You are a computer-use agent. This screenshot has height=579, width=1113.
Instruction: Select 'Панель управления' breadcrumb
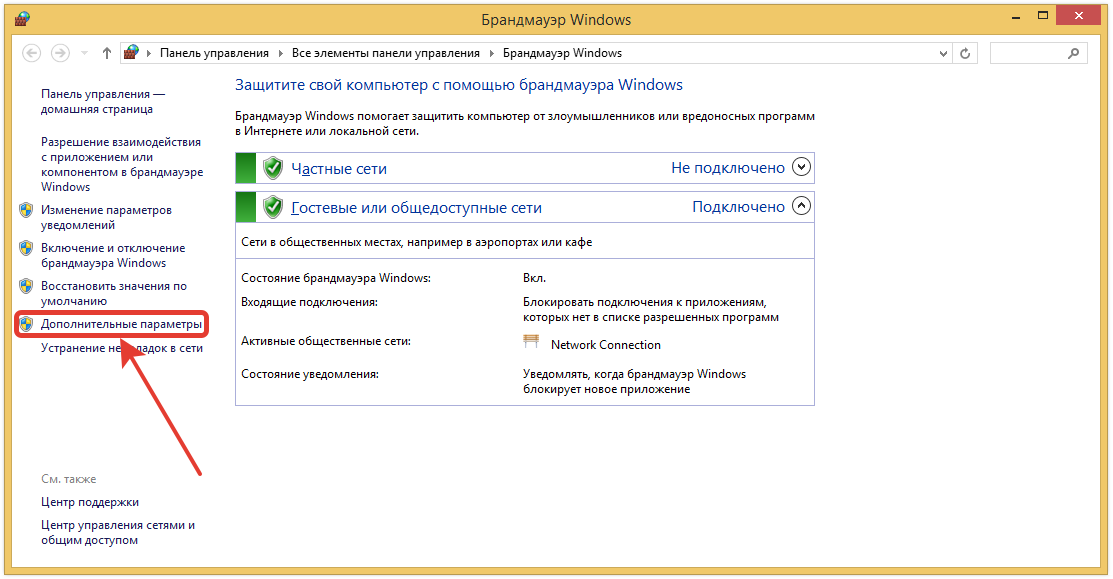[x=214, y=53]
